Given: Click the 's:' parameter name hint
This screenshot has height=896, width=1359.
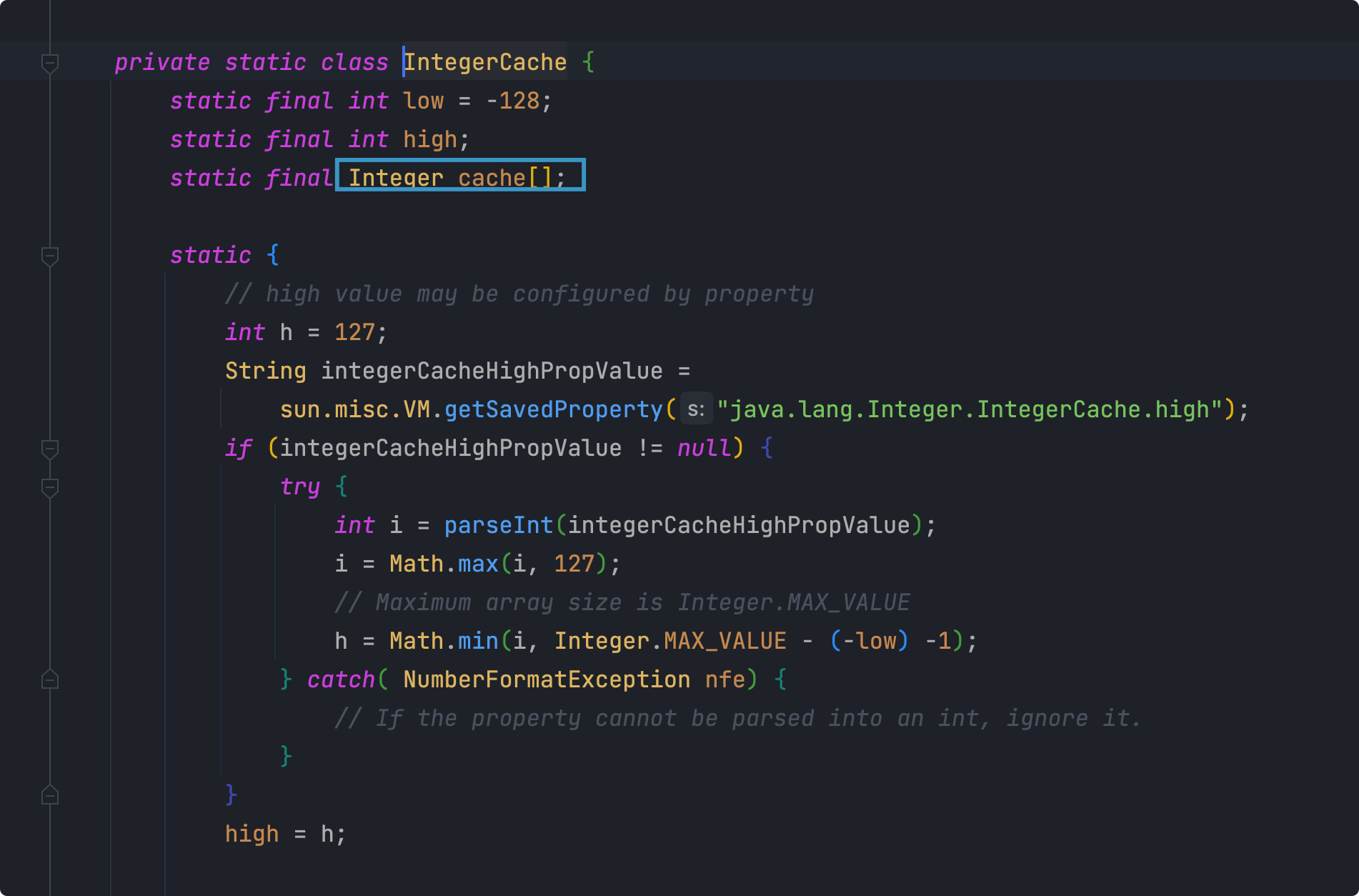Looking at the screenshot, I should [696, 409].
